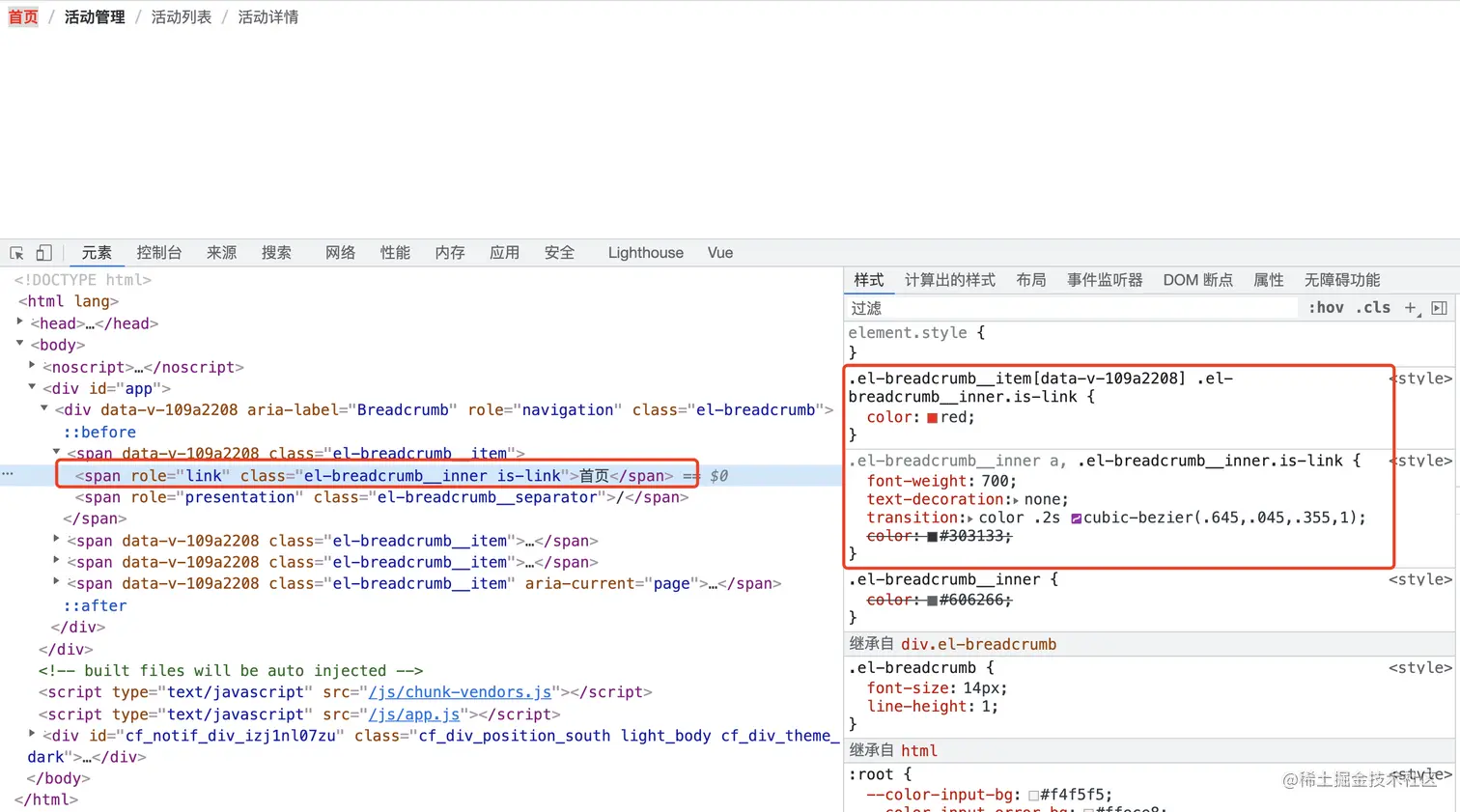Open the cubic-bezier easing editor swatch
The width and height of the screenshot is (1460, 812).
(x=1076, y=518)
